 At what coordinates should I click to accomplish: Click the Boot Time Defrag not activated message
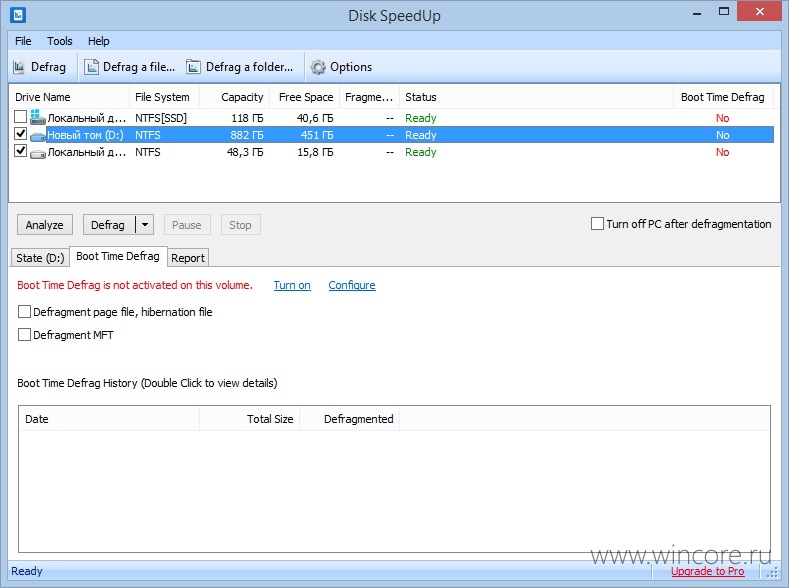(x=135, y=285)
